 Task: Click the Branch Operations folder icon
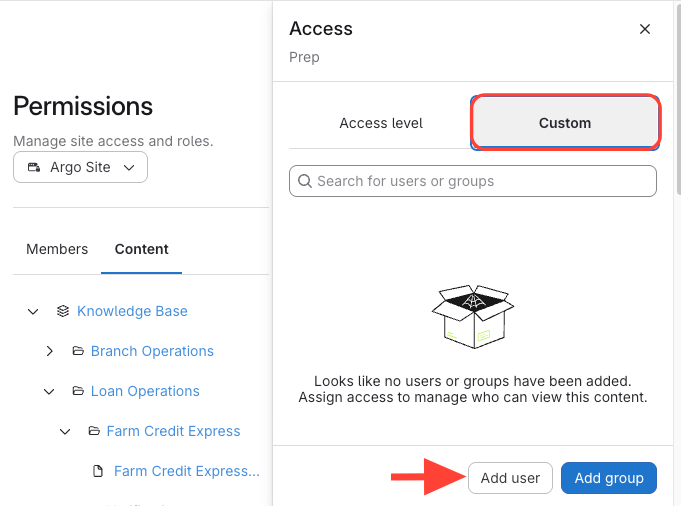click(x=77, y=351)
